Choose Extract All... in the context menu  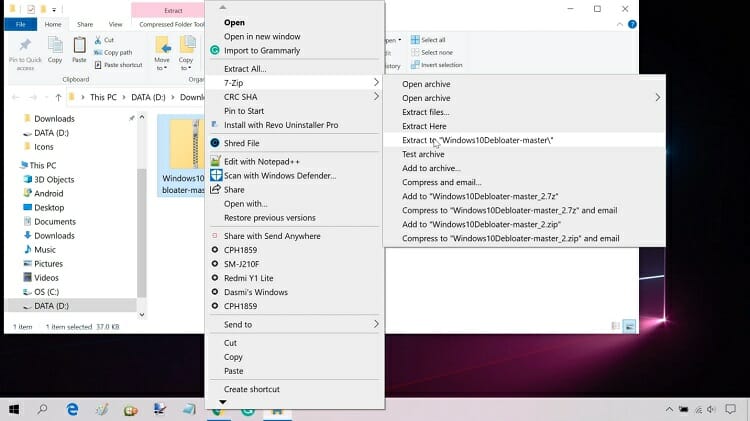click(245, 69)
